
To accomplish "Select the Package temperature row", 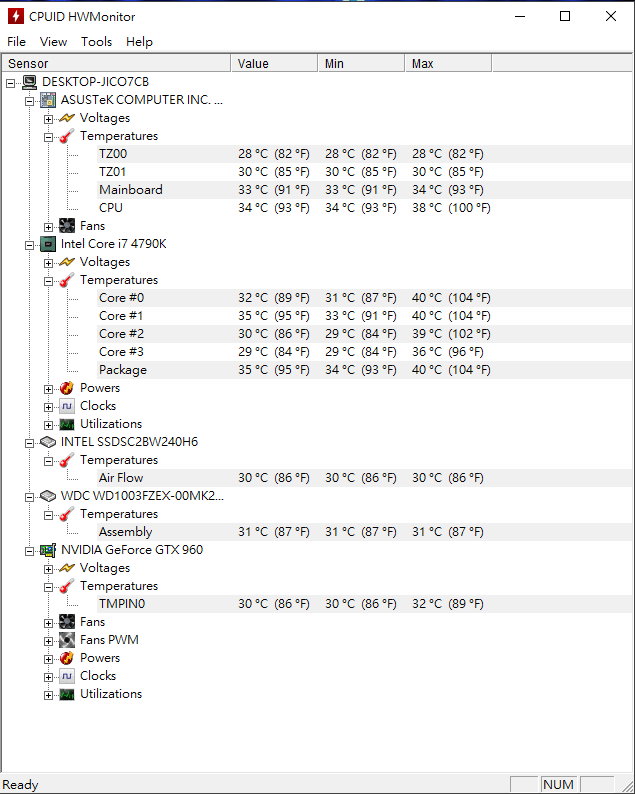I will [x=365, y=370].
